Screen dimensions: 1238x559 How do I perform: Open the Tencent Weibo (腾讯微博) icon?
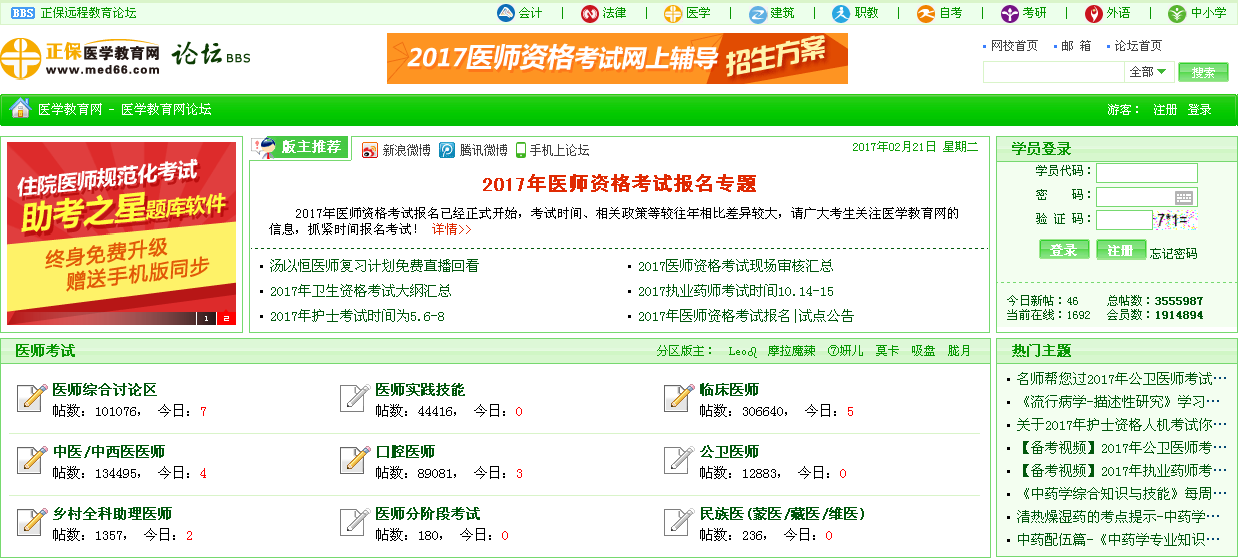coord(447,150)
